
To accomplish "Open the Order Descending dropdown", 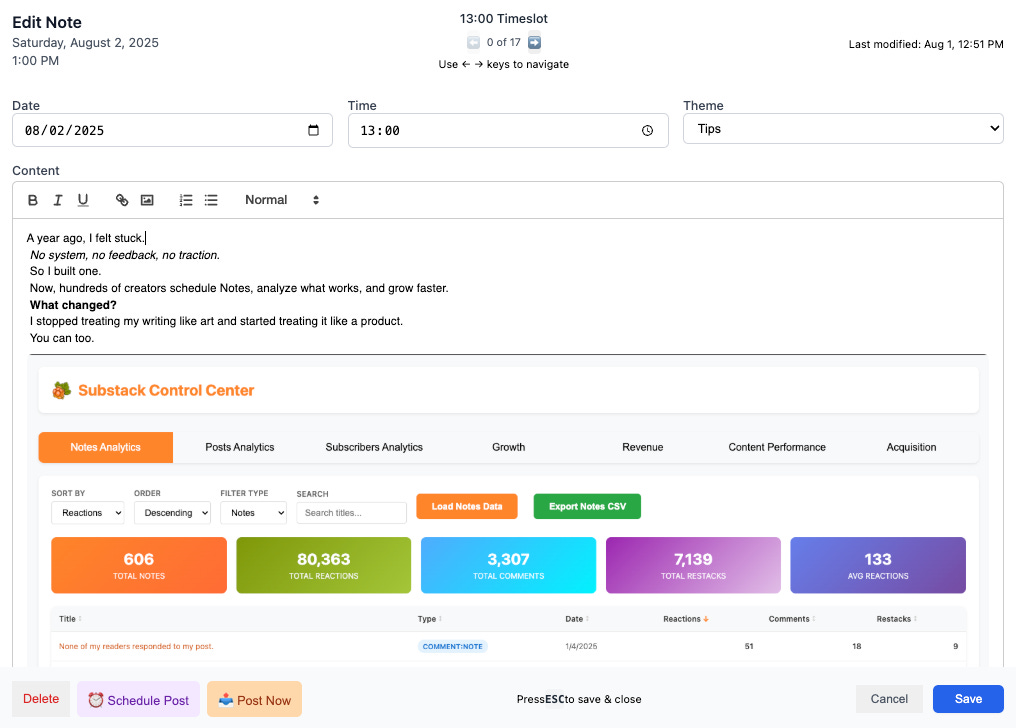I will pyautogui.click(x=172, y=513).
